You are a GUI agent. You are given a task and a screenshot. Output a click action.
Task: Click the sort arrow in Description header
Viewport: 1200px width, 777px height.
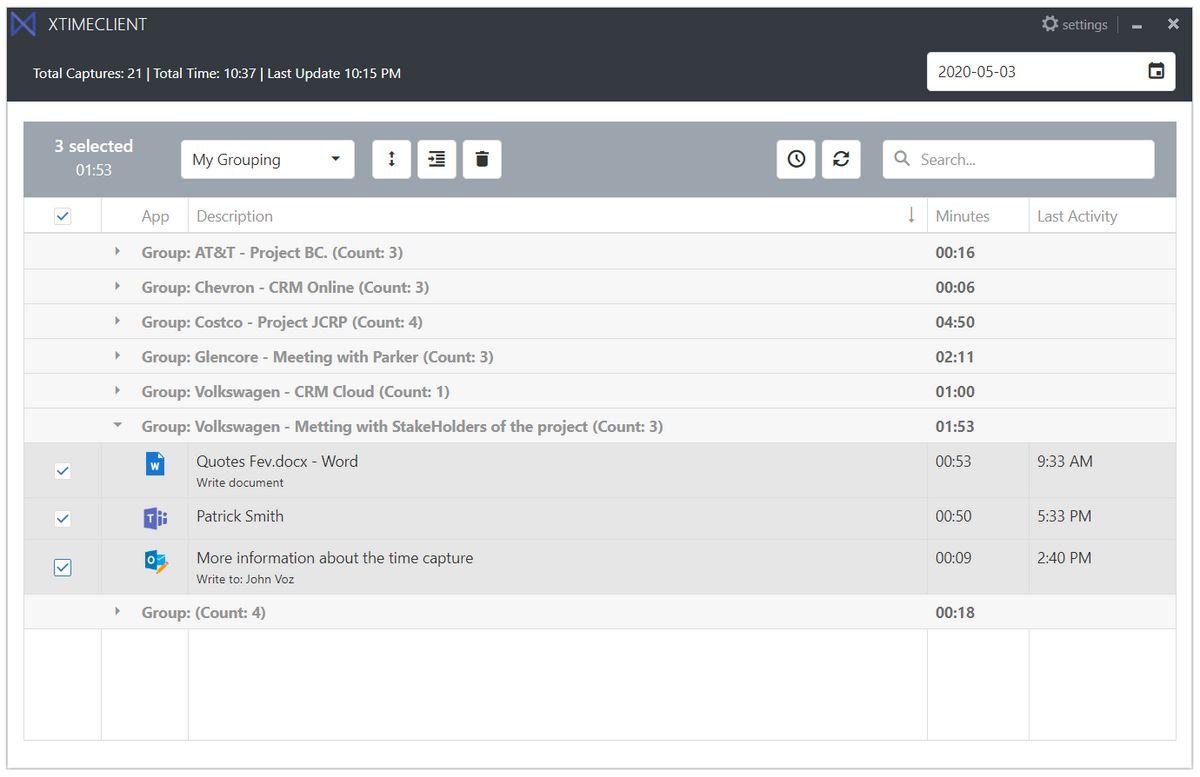tap(911, 215)
